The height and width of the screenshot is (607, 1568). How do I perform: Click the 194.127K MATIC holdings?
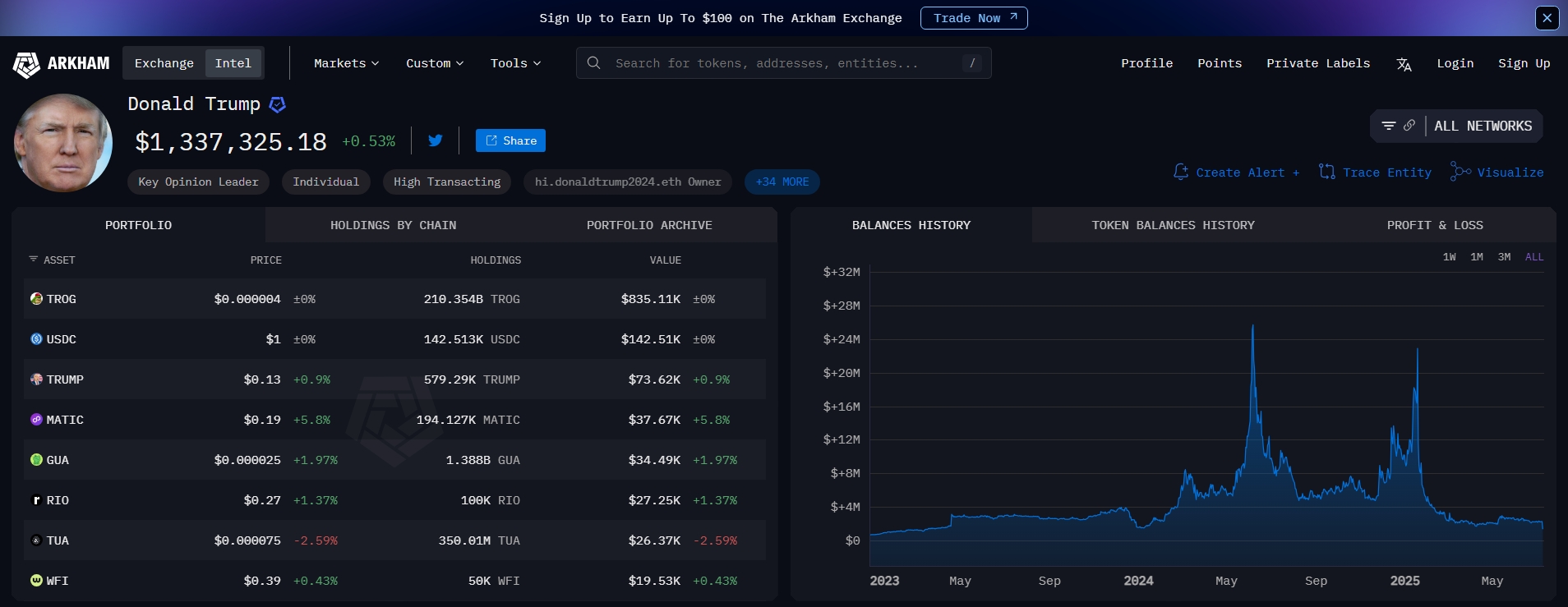pos(468,420)
